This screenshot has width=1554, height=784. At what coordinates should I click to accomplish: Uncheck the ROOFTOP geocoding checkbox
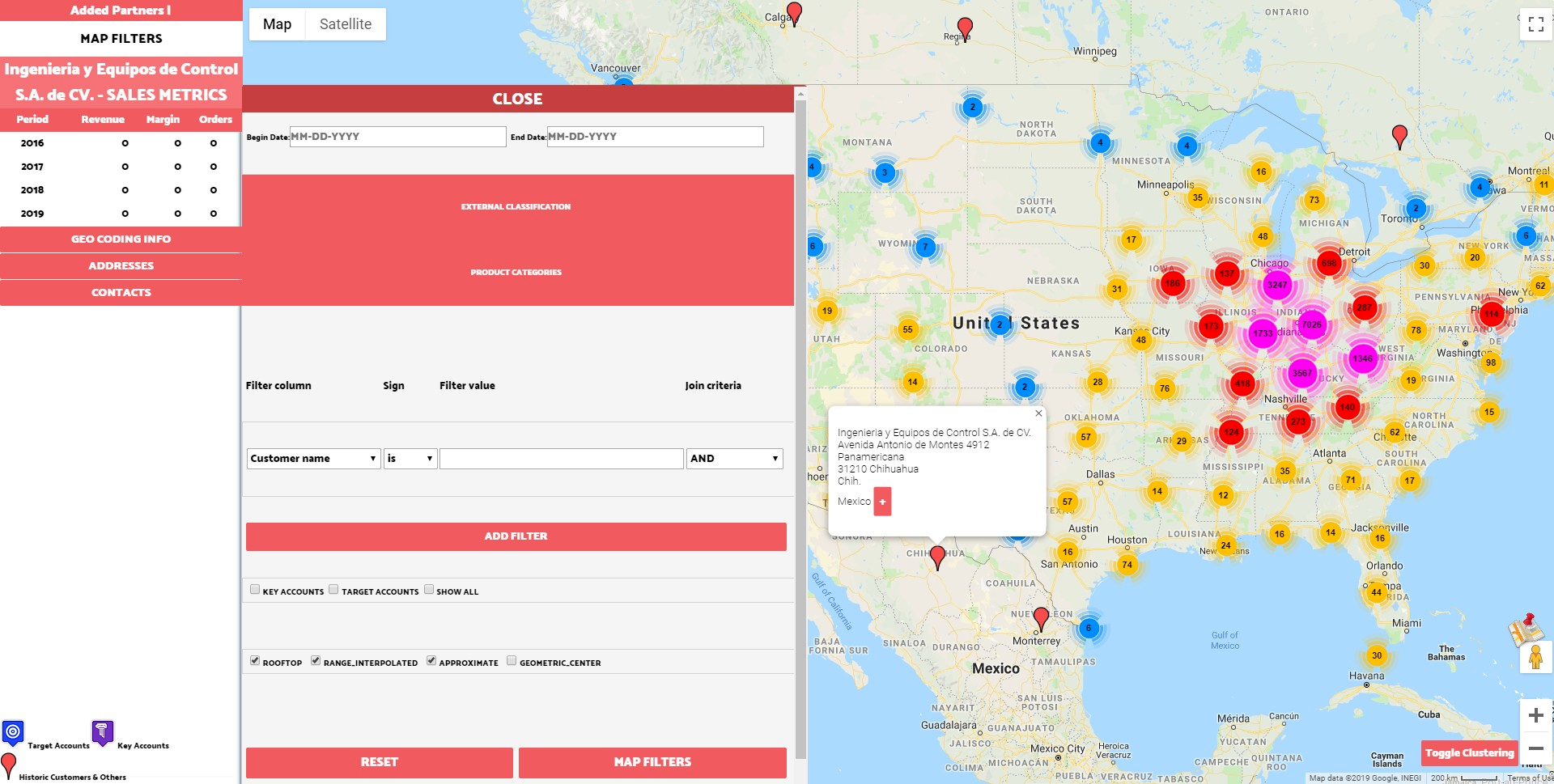point(255,660)
